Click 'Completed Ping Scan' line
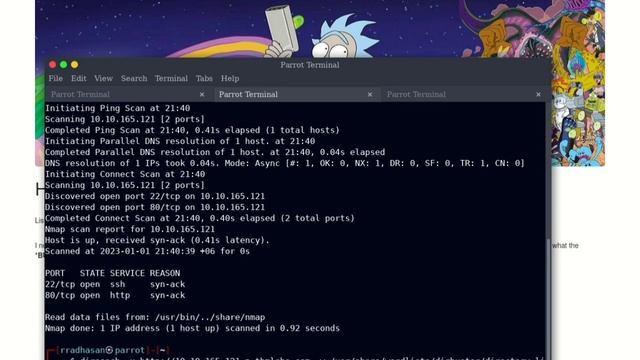Image resolution: width=640 pixels, height=360 pixels. point(192,130)
